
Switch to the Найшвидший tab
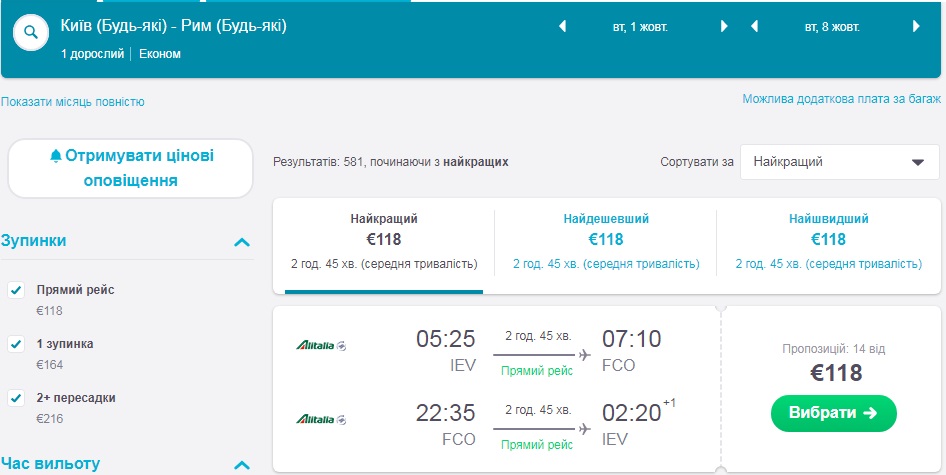(x=828, y=238)
